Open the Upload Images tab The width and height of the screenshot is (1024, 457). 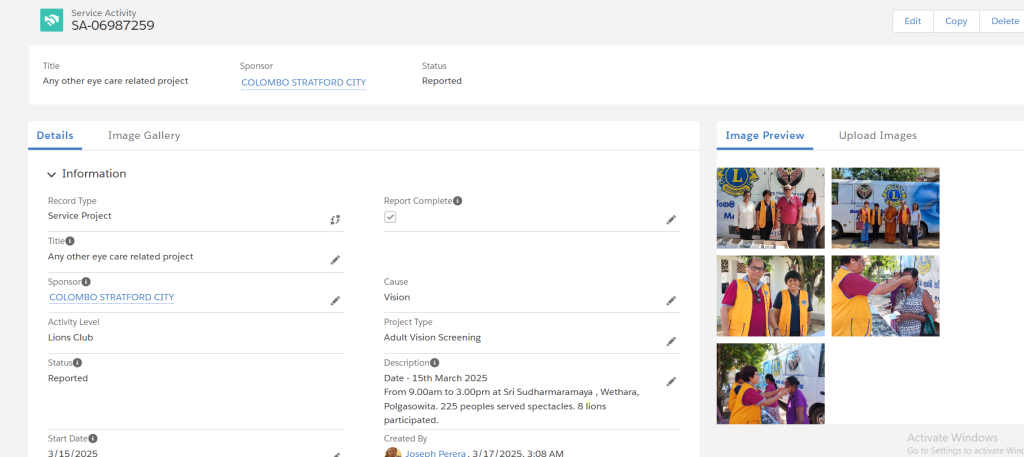878,136
